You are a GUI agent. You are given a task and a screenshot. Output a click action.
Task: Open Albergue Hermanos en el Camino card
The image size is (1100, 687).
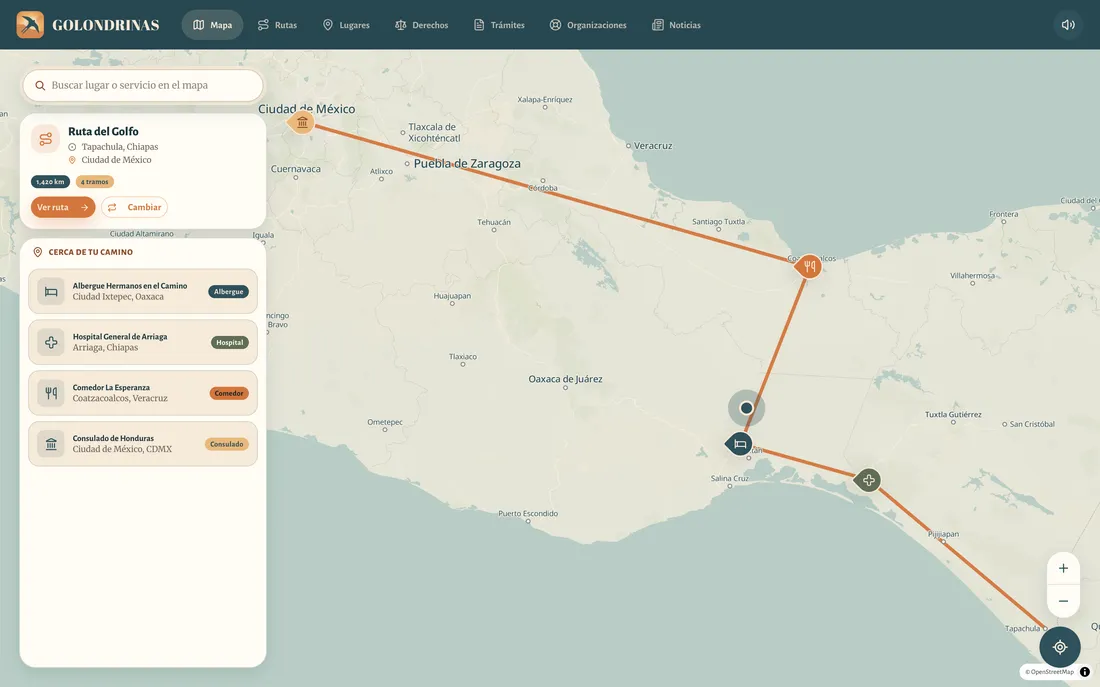[x=143, y=291]
